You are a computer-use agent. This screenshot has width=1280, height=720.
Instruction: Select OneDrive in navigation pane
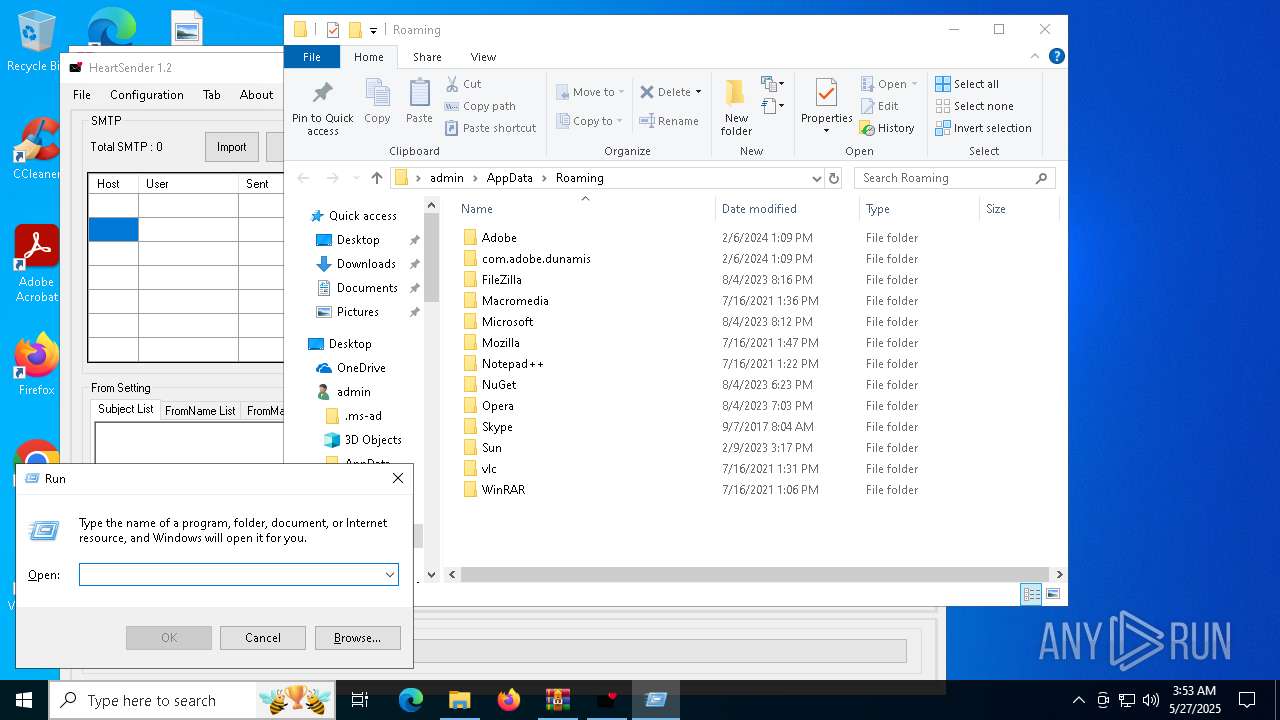point(361,368)
